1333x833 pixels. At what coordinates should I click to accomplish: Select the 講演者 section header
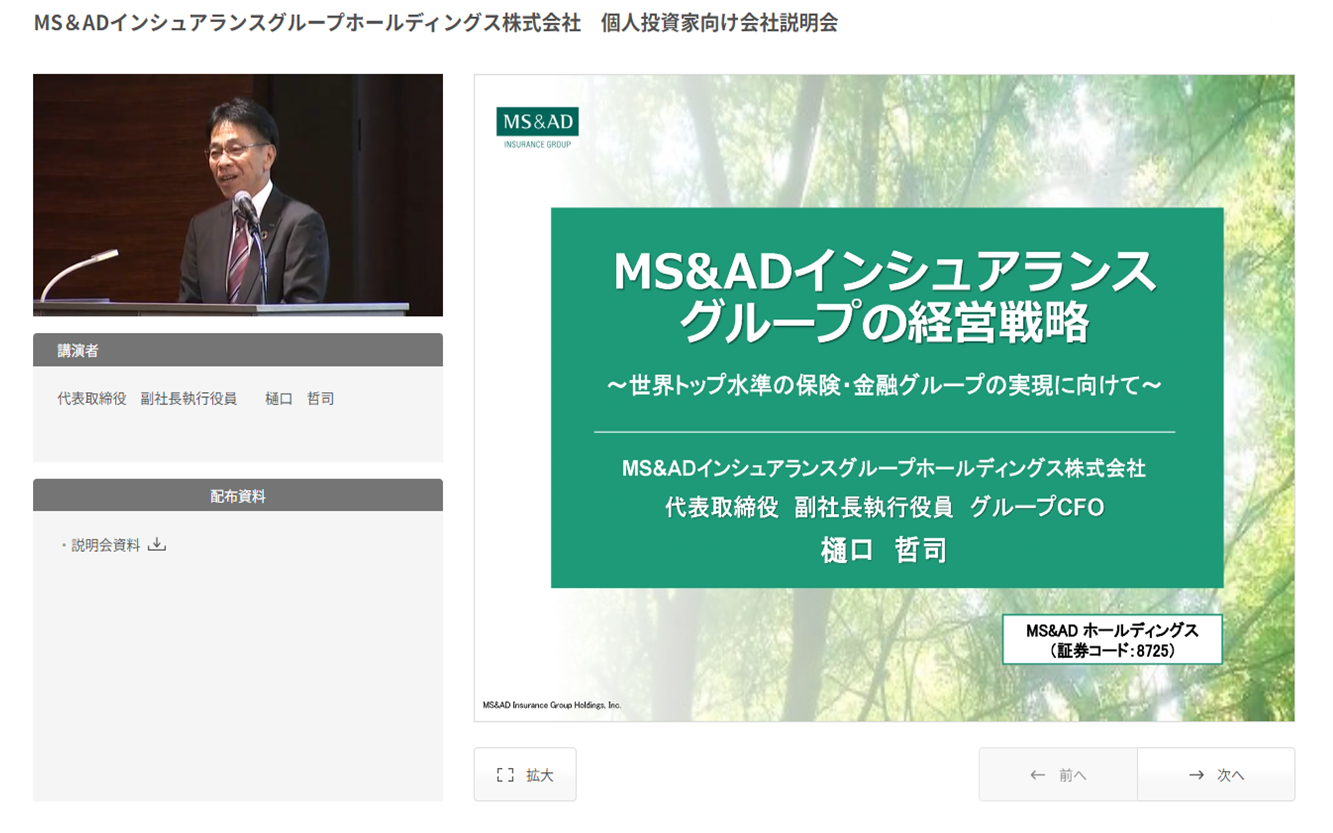click(x=238, y=350)
